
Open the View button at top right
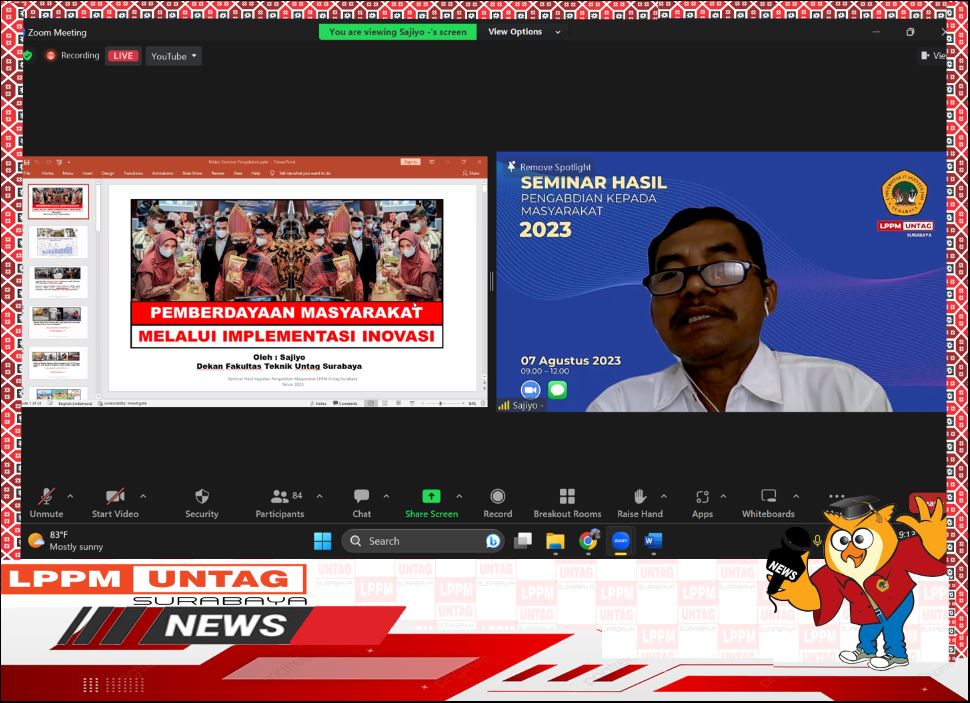[x=933, y=56]
